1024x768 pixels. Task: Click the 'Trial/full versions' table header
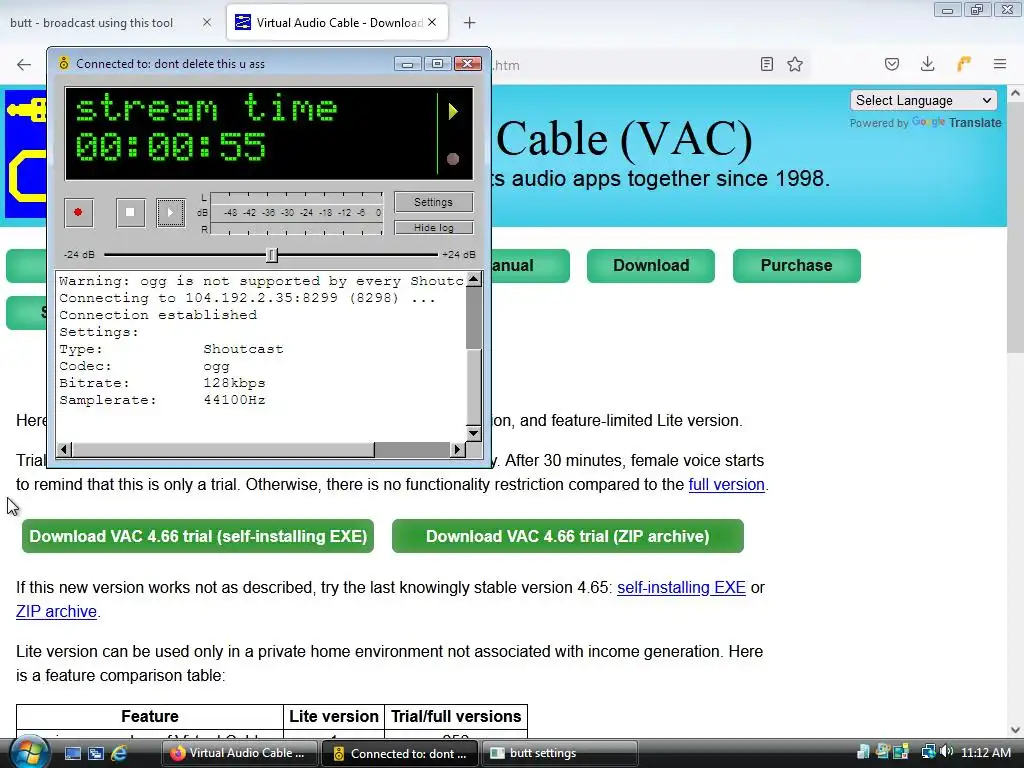coord(456,716)
